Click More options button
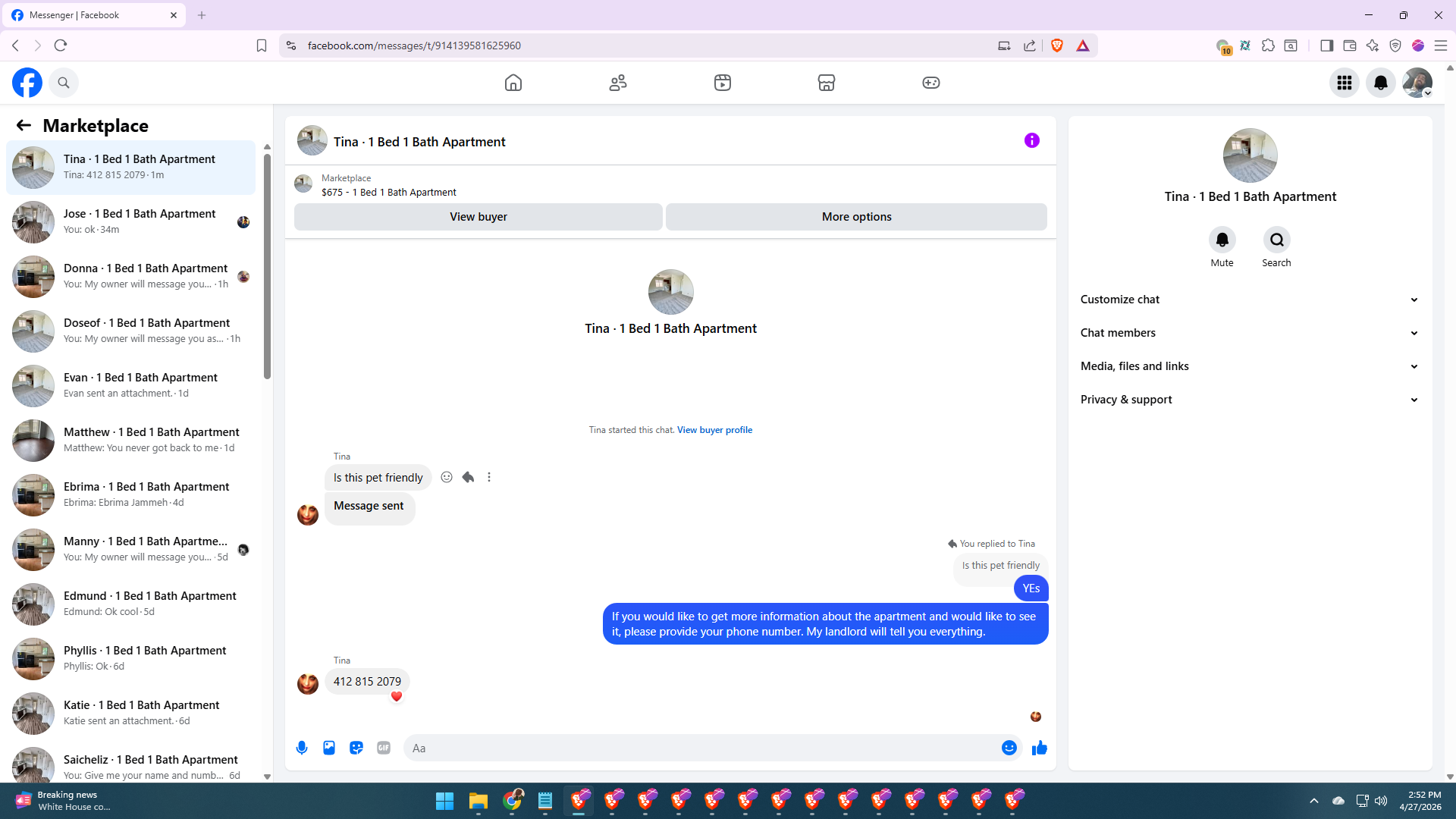This screenshot has width=1456, height=819. [x=857, y=217]
